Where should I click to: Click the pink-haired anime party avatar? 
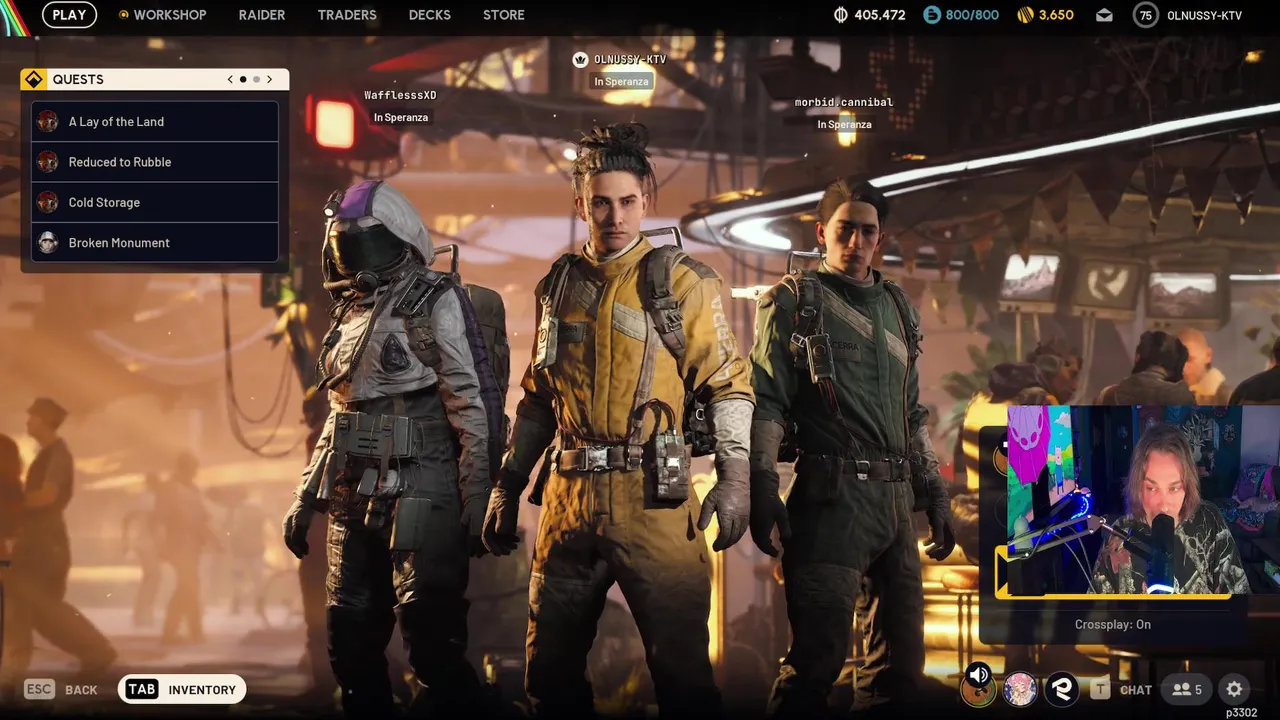pyautogui.click(x=1020, y=689)
